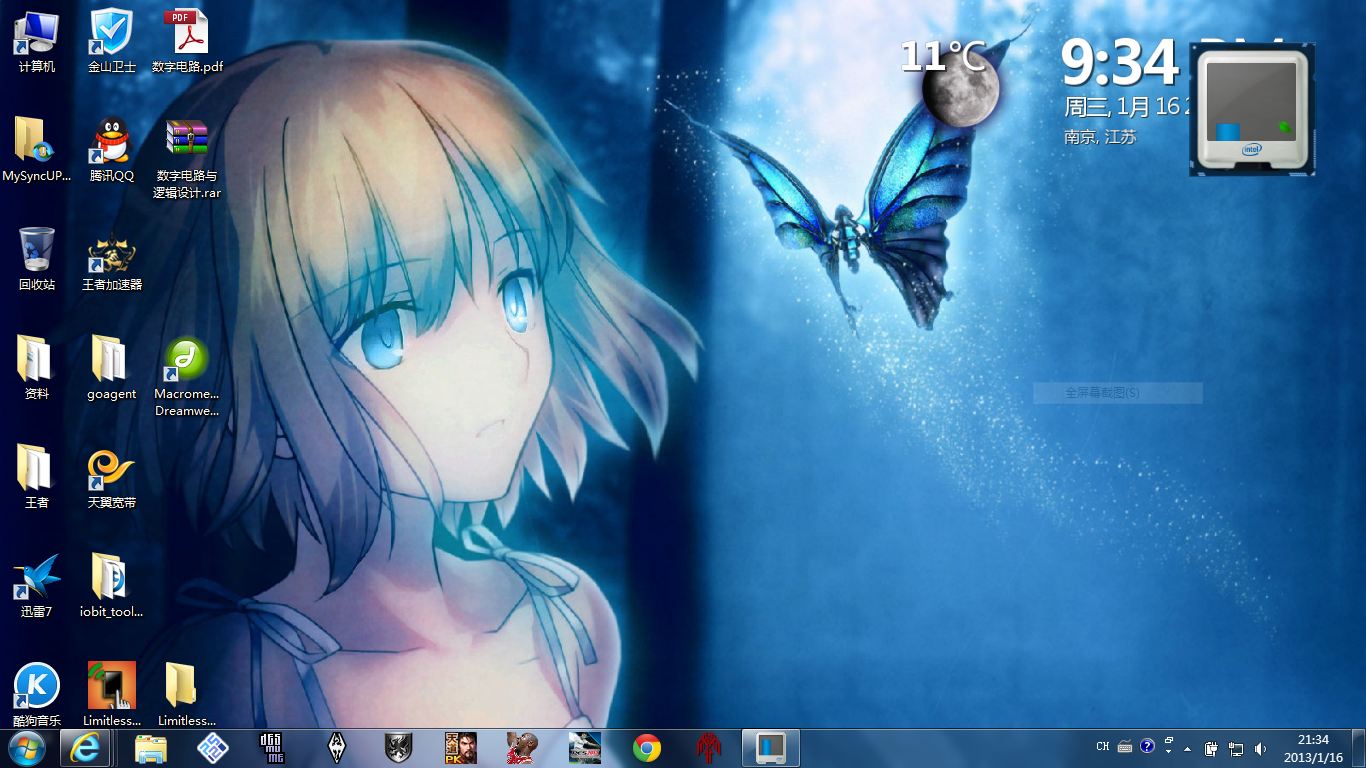Select the goagent folder
The width and height of the screenshot is (1366, 768).
pos(111,368)
